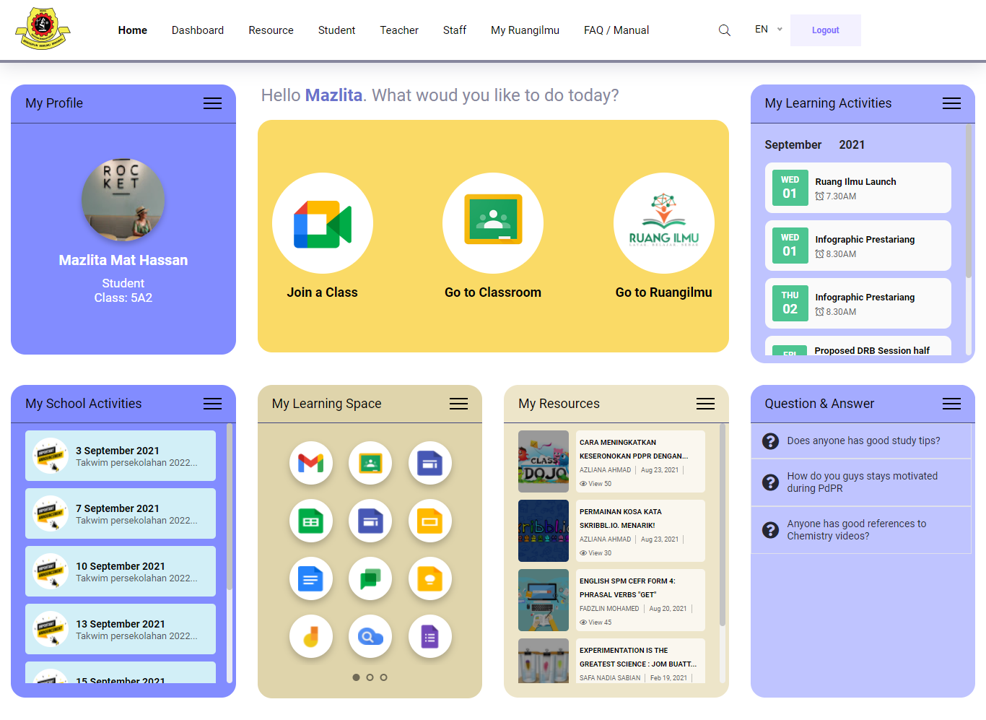986x720 pixels.
Task: Select second page dot in Learning Space
Action: click(x=370, y=677)
